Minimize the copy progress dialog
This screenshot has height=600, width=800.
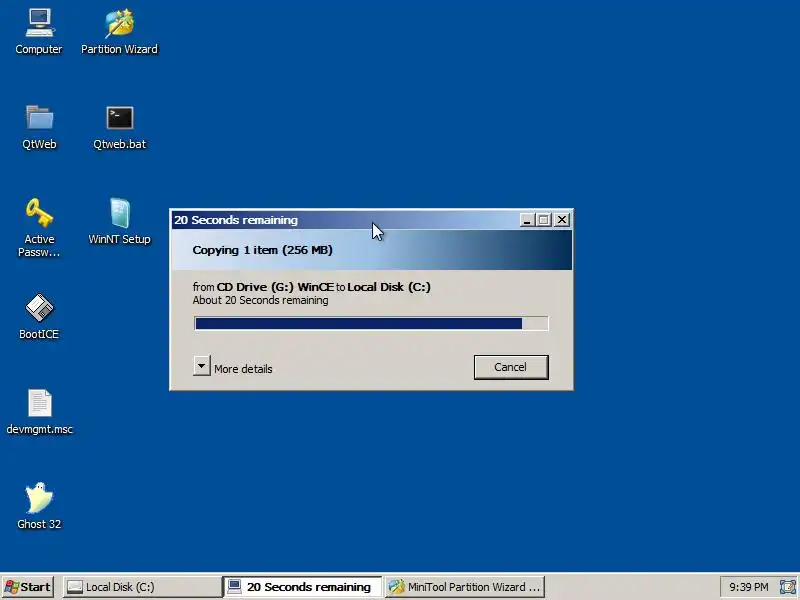point(527,220)
